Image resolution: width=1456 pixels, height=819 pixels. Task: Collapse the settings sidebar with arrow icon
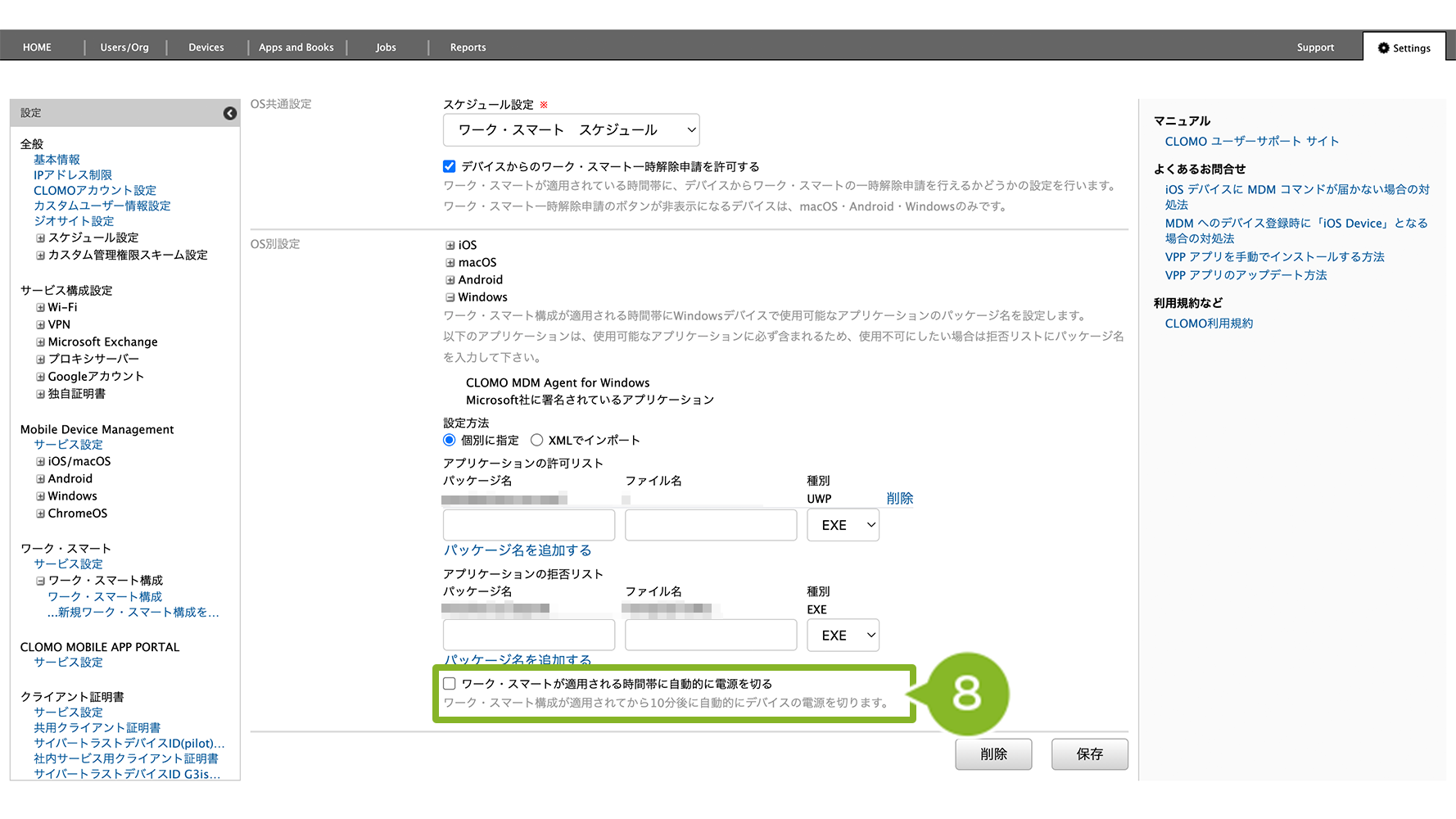click(230, 113)
